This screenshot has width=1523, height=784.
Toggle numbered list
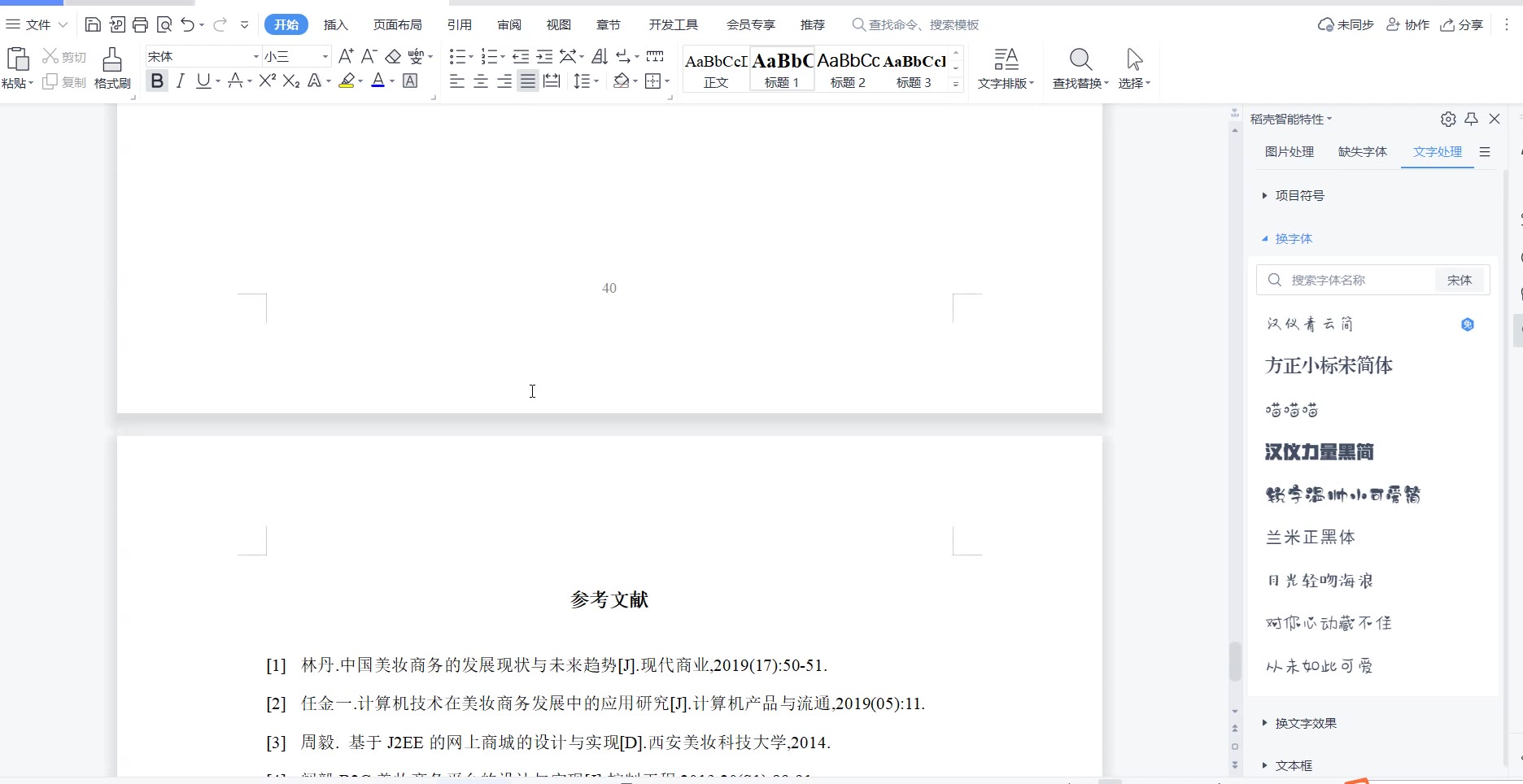tap(488, 56)
